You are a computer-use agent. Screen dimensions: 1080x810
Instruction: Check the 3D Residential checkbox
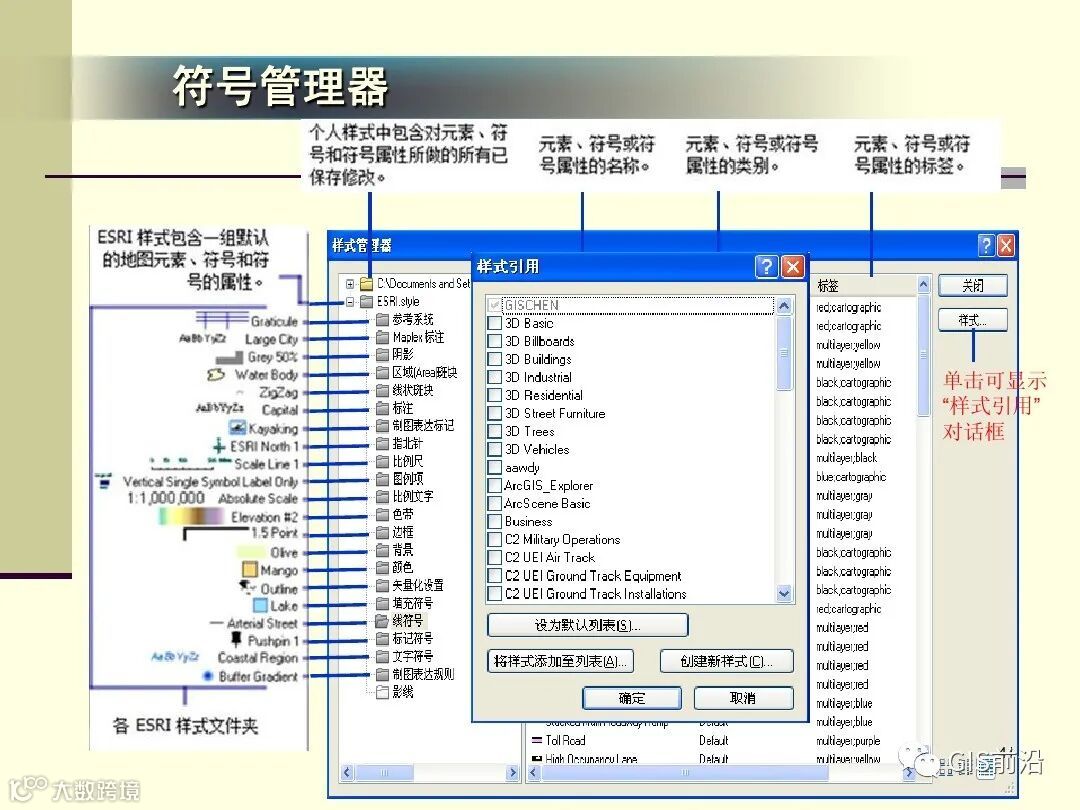pos(495,395)
